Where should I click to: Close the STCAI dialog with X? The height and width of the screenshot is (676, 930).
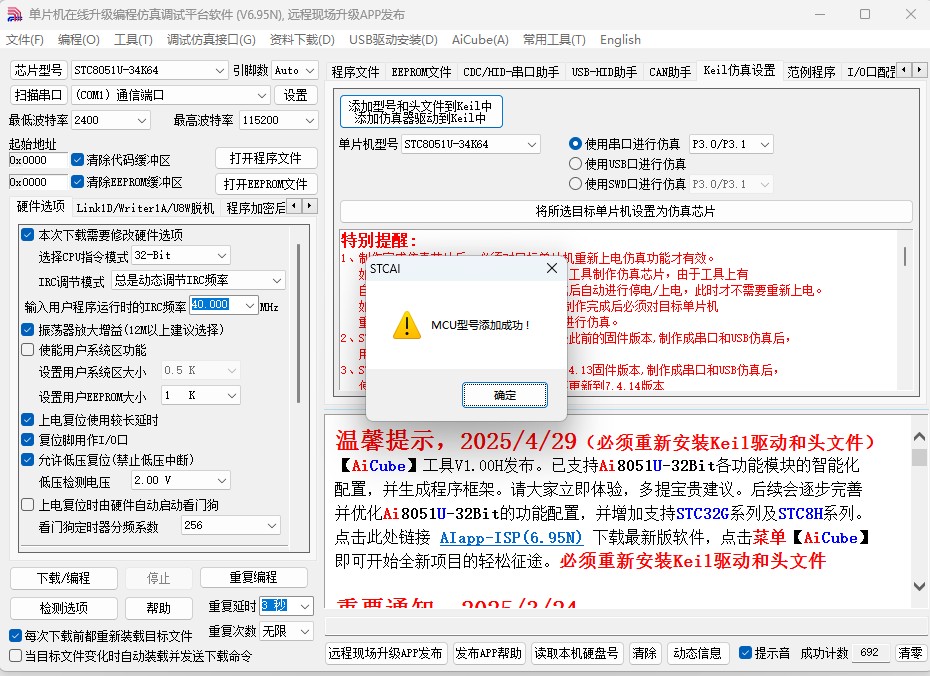point(551,269)
